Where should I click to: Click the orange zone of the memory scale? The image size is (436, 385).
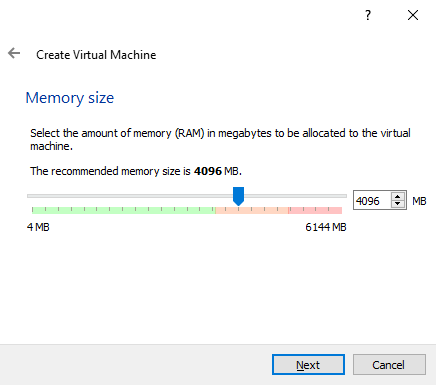(x=252, y=210)
